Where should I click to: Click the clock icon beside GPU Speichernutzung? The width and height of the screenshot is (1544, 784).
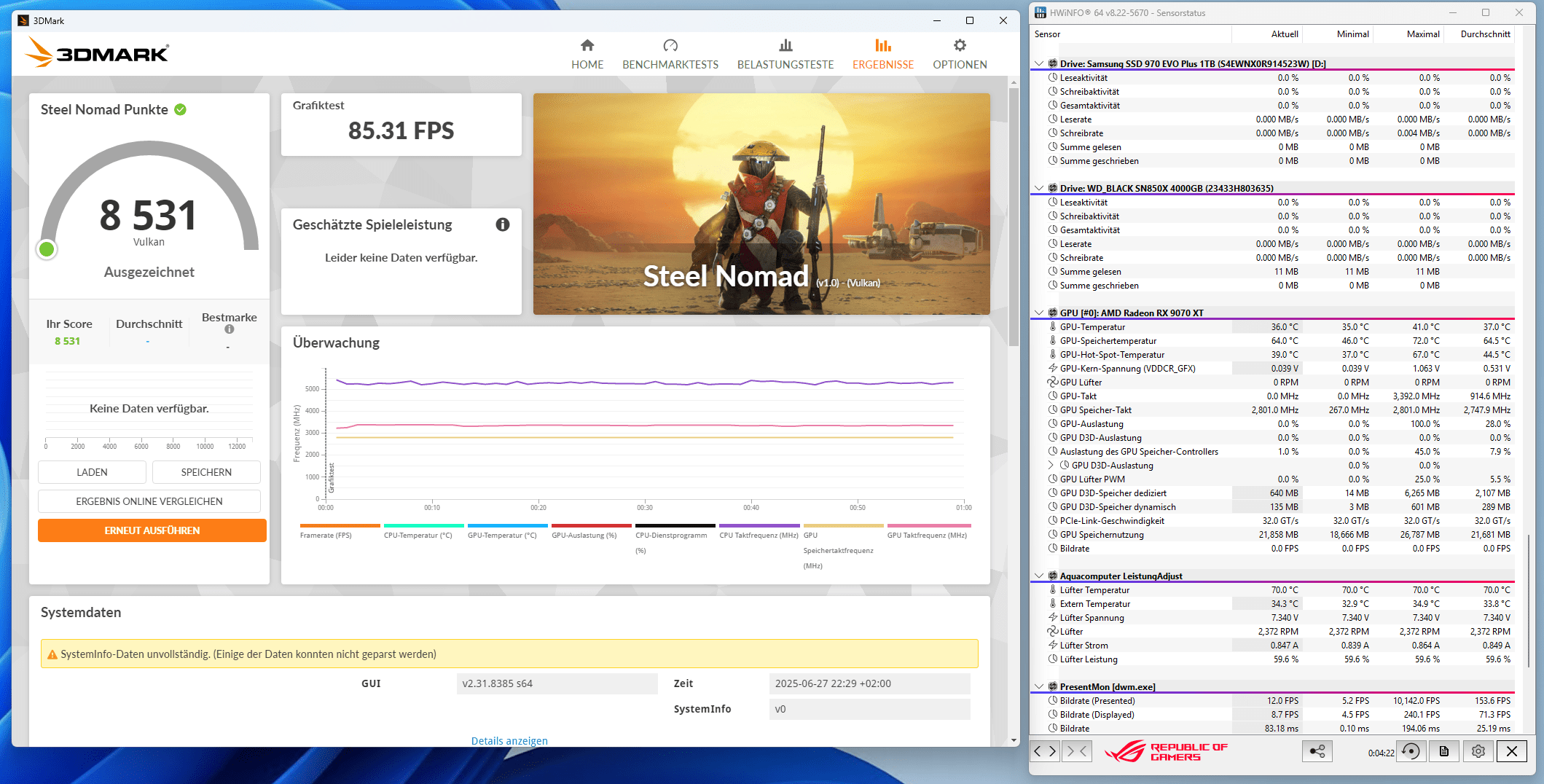[x=1053, y=535]
